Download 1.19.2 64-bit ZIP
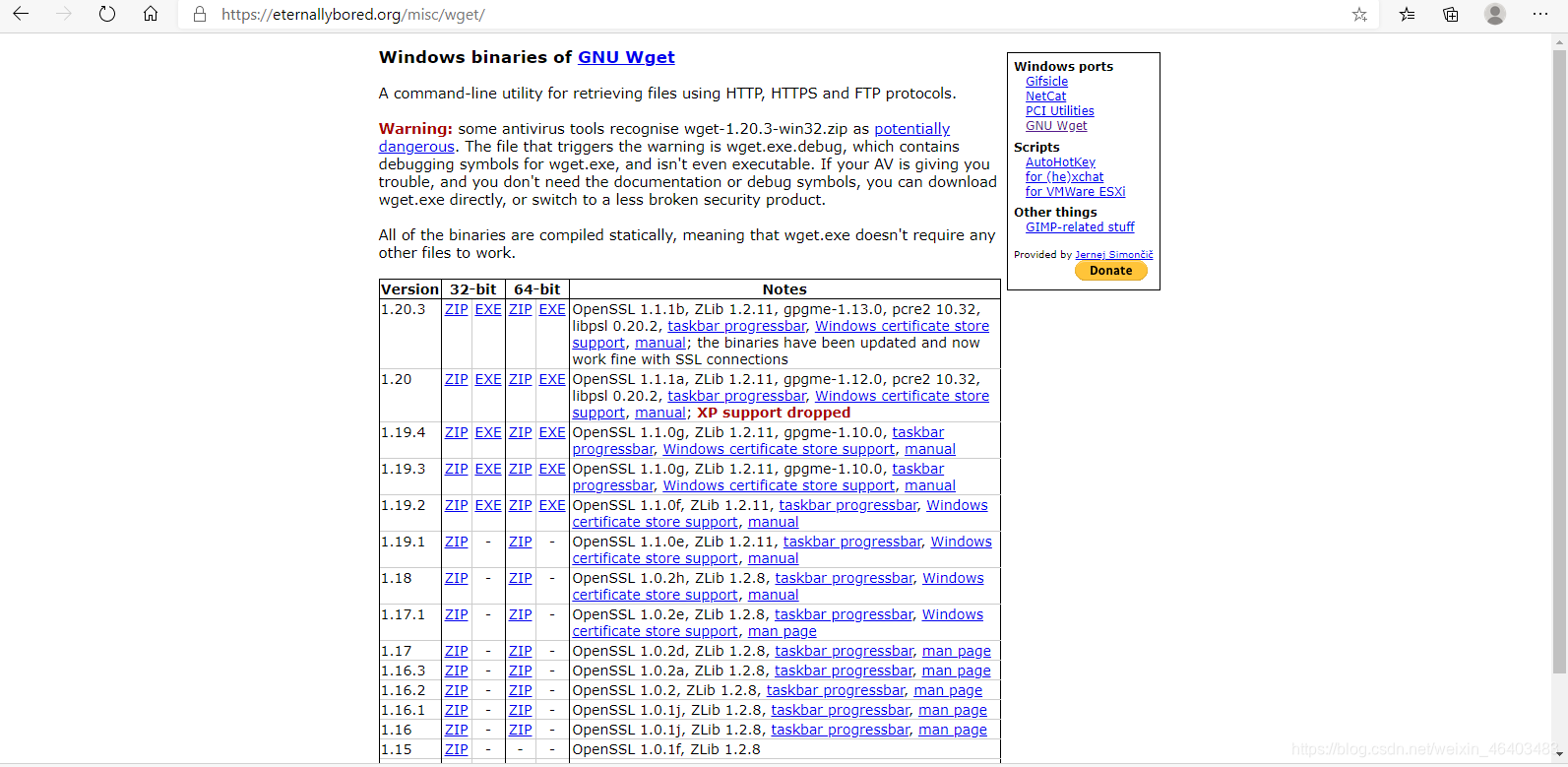Image resolution: width=1568 pixels, height=767 pixels. pyautogui.click(x=520, y=505)
